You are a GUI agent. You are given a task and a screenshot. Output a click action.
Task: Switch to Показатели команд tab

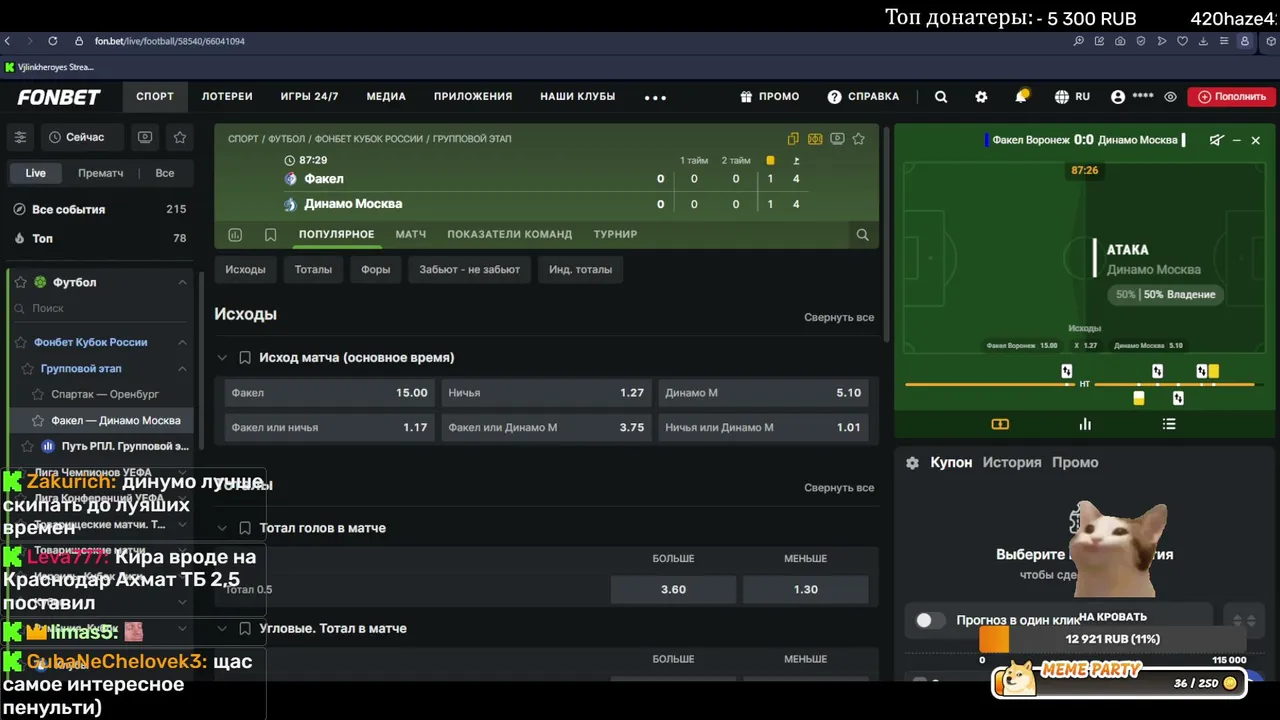(510, 234)
